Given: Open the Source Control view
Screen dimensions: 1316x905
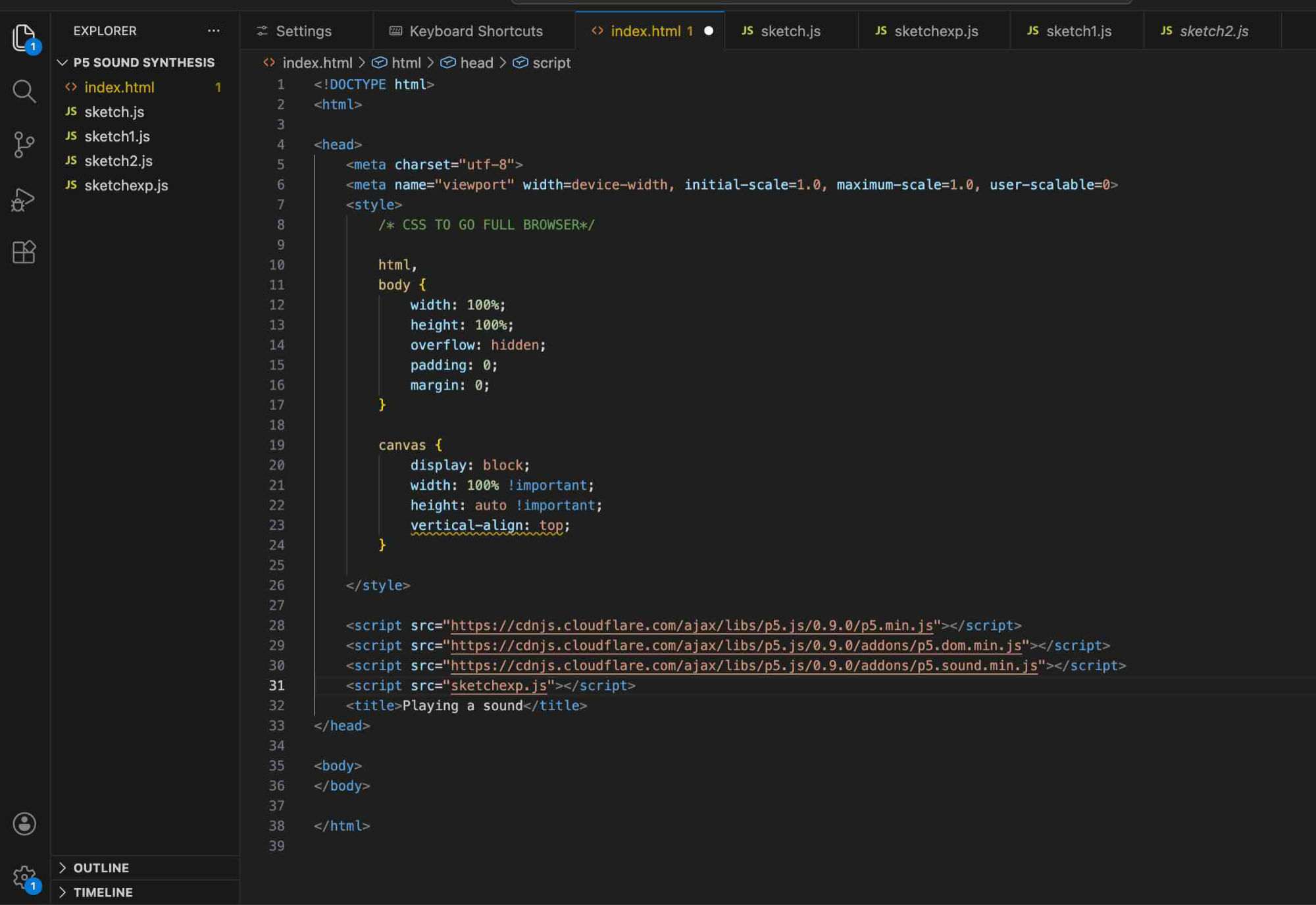Looking at the screenshot, I should click(x=24, y=145).
